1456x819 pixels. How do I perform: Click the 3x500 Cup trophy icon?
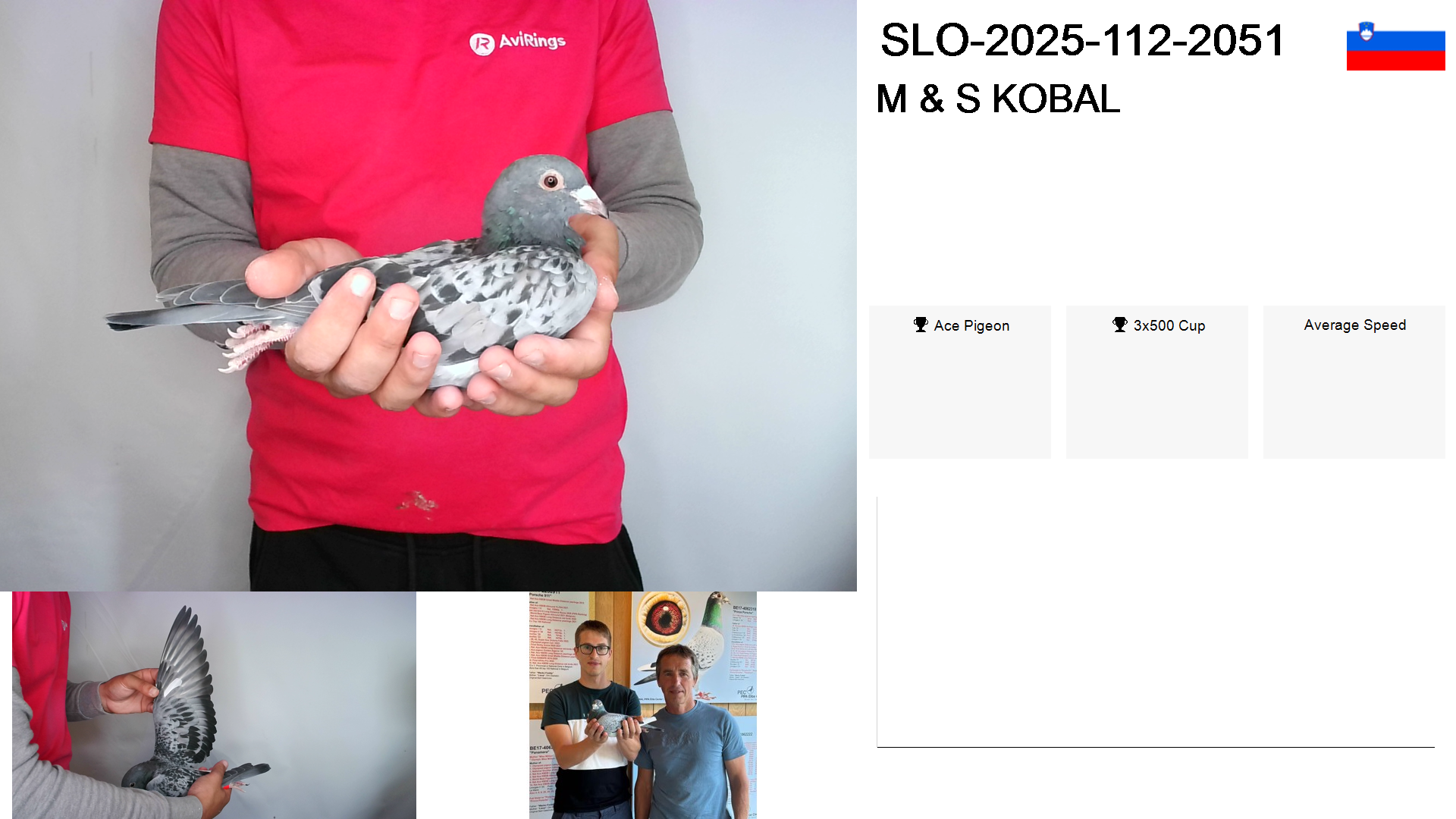(1120, 325)
